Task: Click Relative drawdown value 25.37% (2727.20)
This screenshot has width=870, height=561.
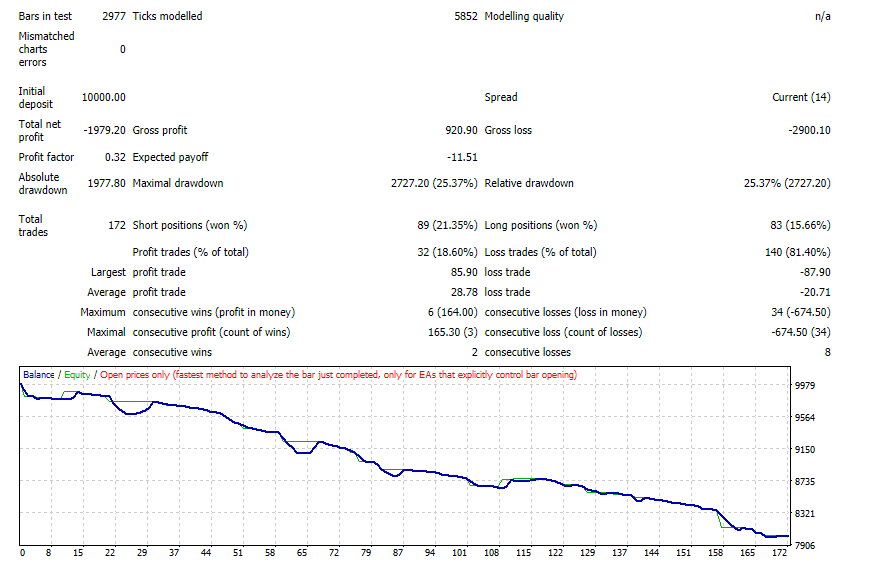Action: coord(787,183)
